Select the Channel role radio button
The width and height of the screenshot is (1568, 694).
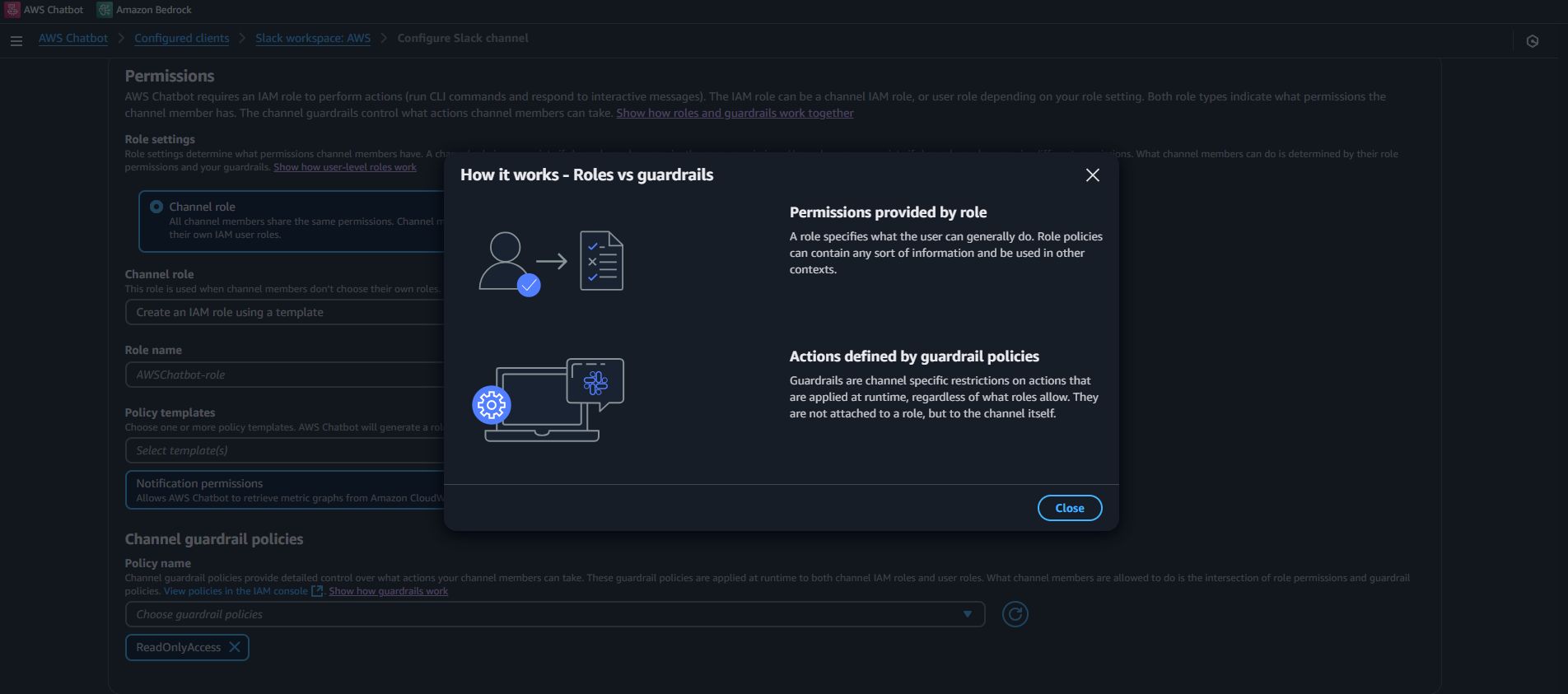[x=156, y=207]
